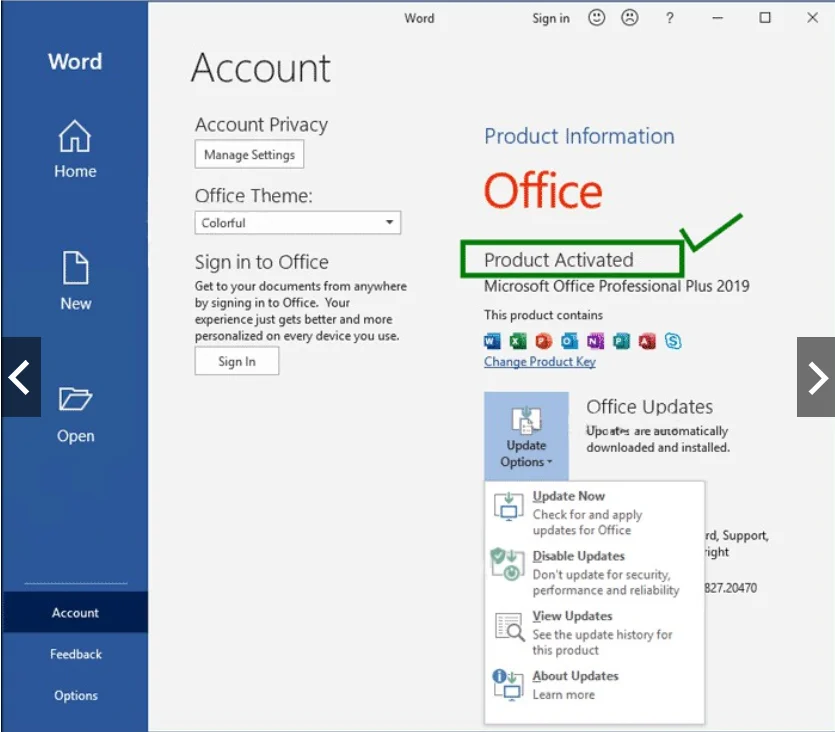Click the View Updates magnifier icon
The height and width of the screenshot is (732, 835).
point(508,626)
